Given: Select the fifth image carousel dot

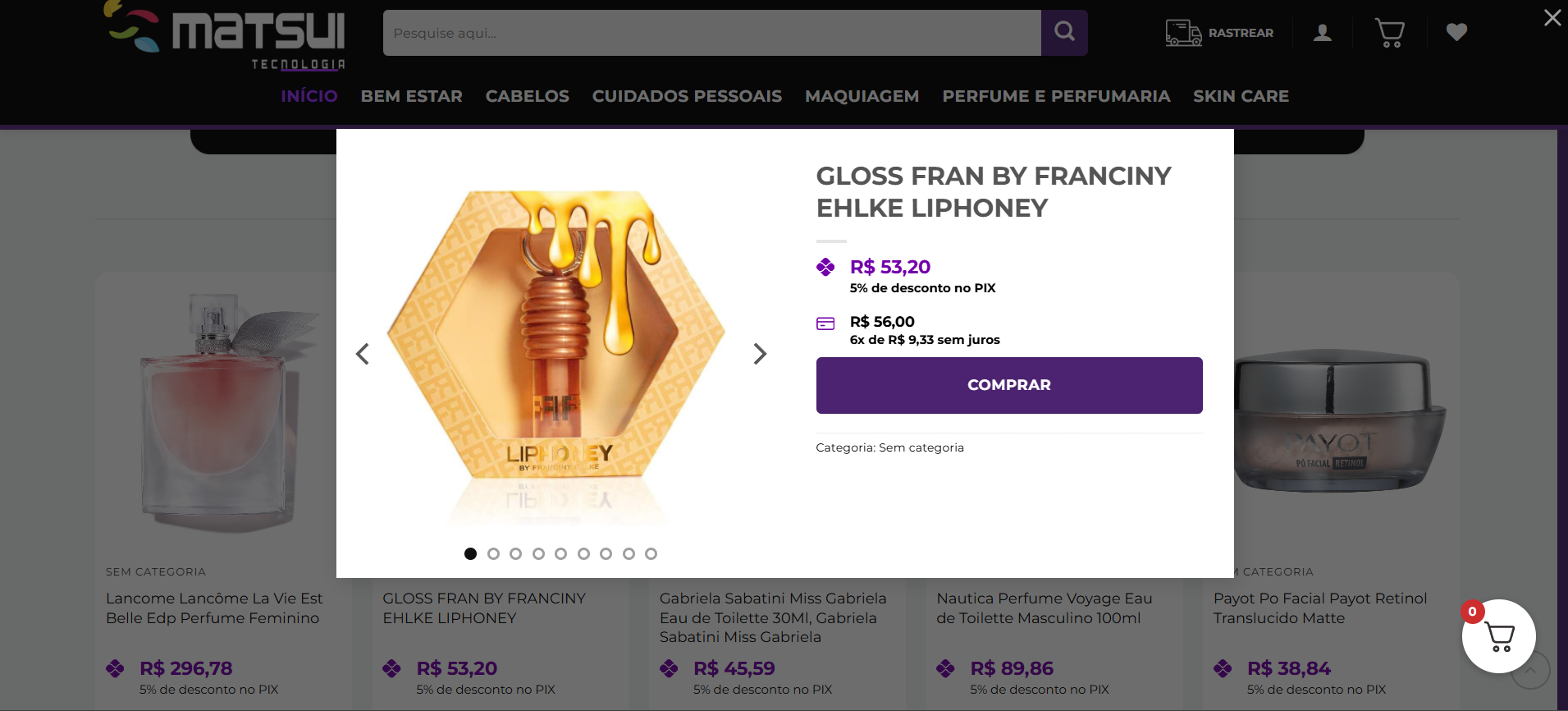Looking at the screenshot, I should point(561,554).
